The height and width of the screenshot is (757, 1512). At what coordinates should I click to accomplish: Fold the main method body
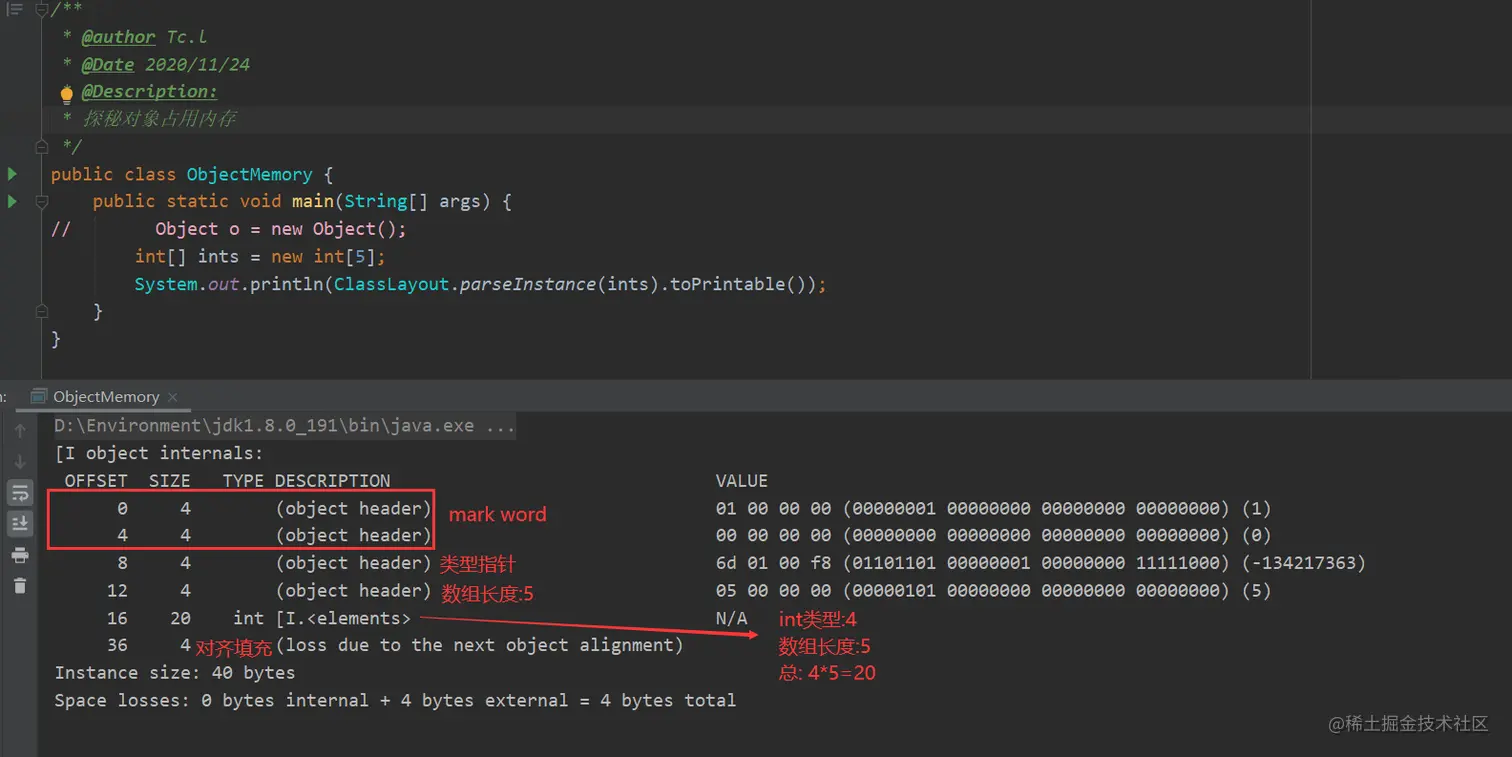click(42, 201)
